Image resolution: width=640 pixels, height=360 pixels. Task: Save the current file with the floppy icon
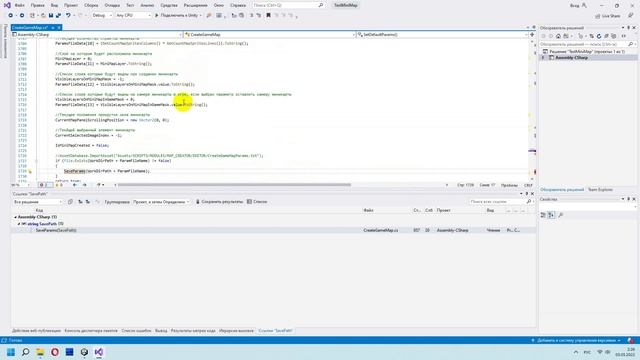point(51,16)
